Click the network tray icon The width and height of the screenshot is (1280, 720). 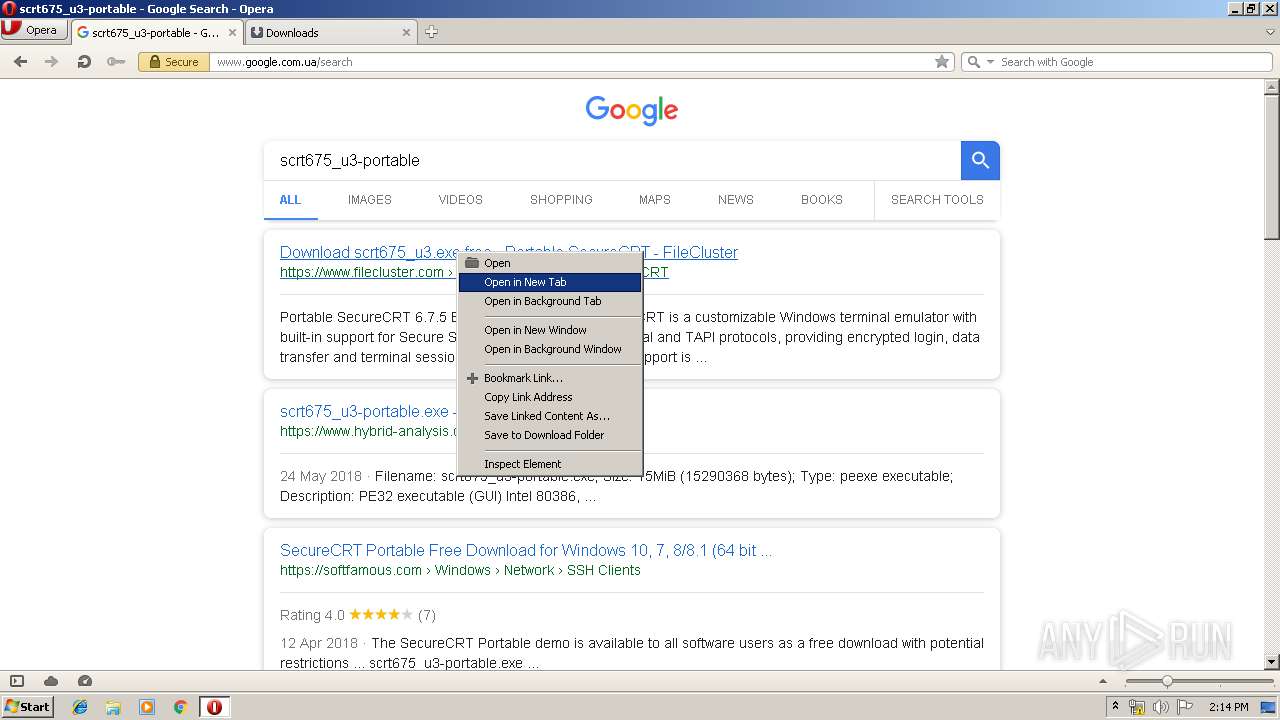(1137, 707)
